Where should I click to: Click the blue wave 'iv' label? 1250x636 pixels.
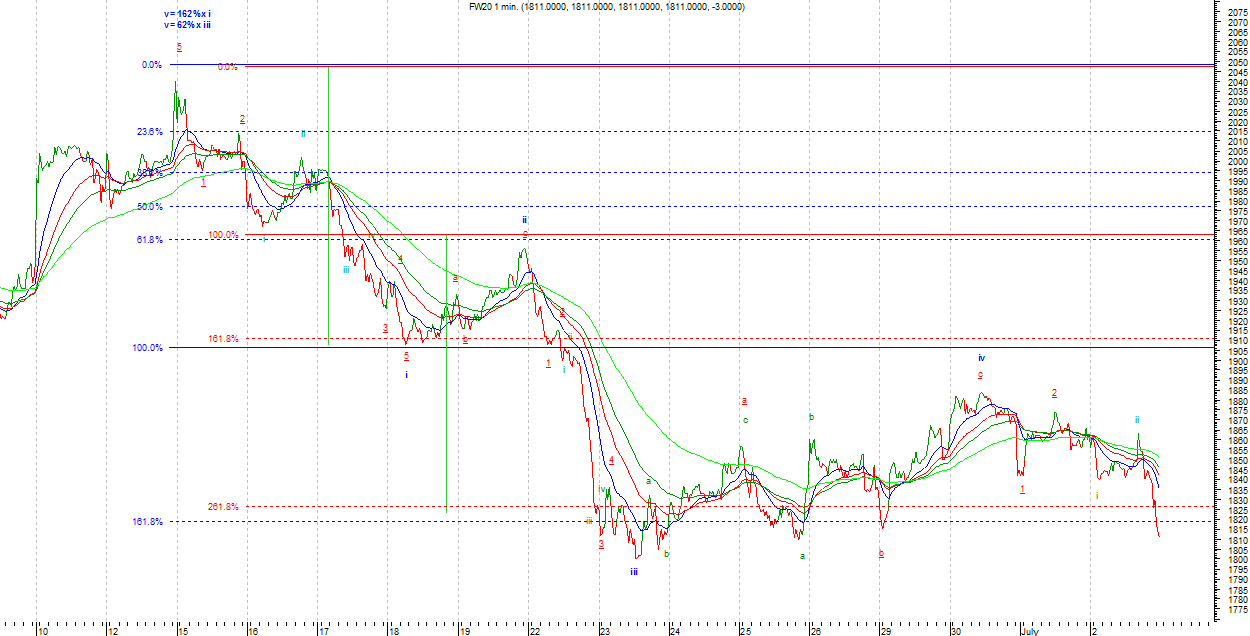982,357
